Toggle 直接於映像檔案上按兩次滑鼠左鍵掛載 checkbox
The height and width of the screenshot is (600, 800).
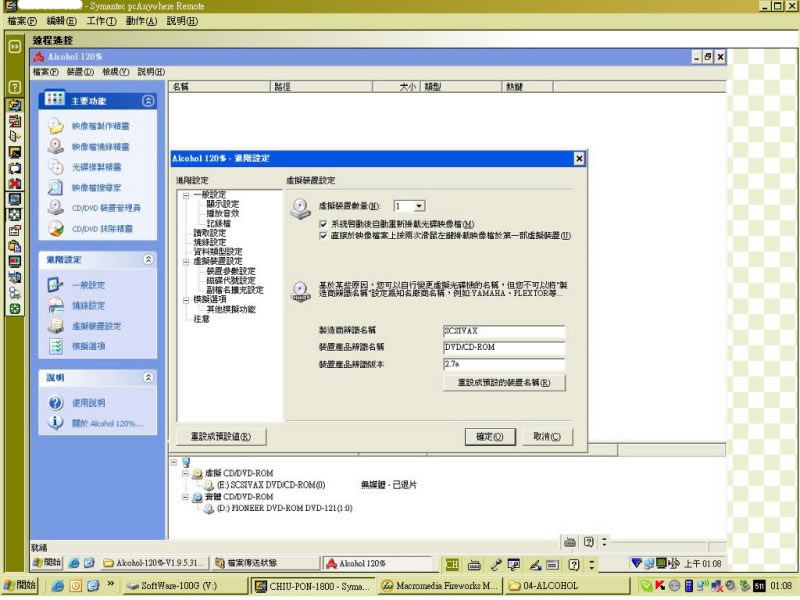pyautogui.click(x=323, y=236)
